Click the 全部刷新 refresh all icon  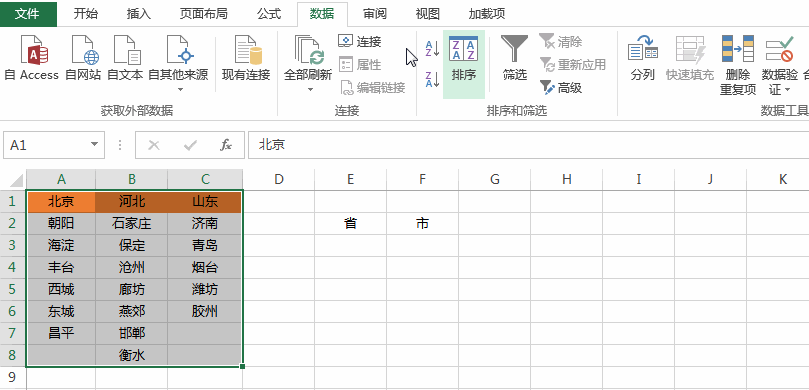click(x=308, y=50)
